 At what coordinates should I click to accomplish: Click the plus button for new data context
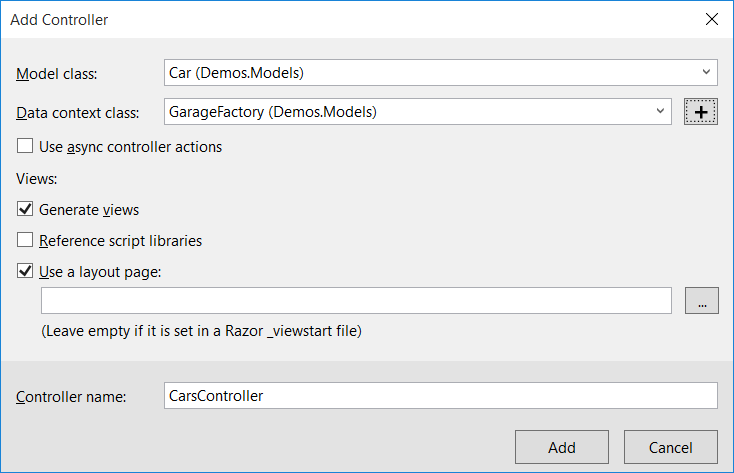coord(701,112)
